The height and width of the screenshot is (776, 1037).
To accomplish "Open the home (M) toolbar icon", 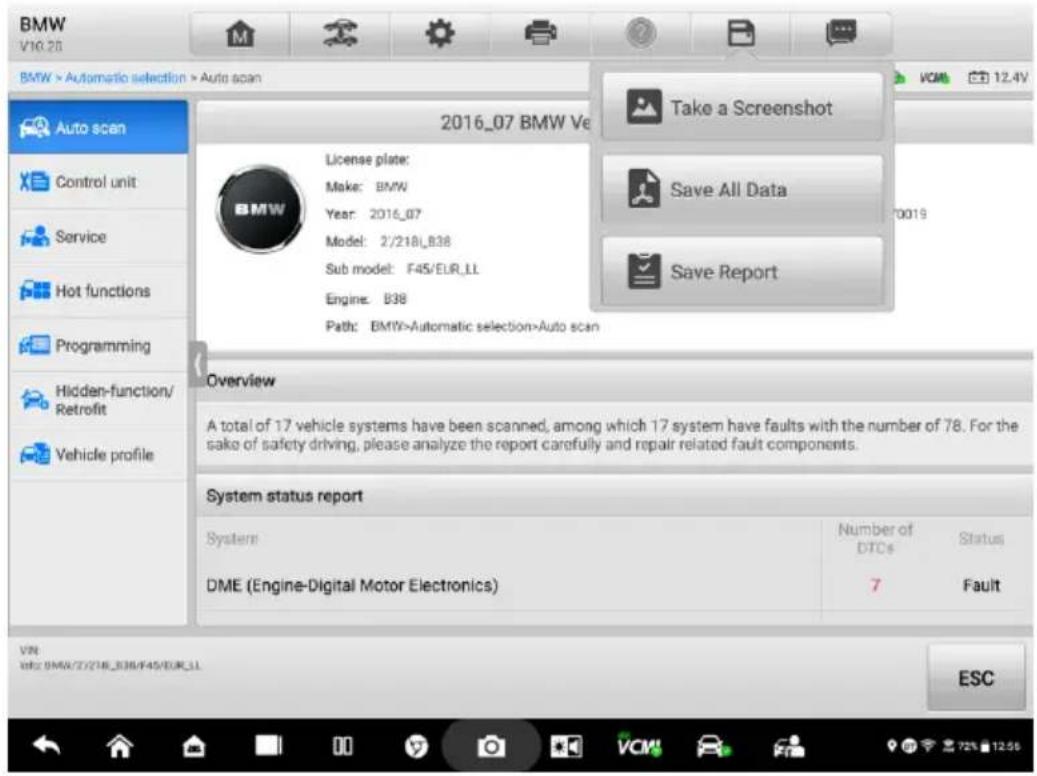I will pyautogui.click(x=240, y=33).
